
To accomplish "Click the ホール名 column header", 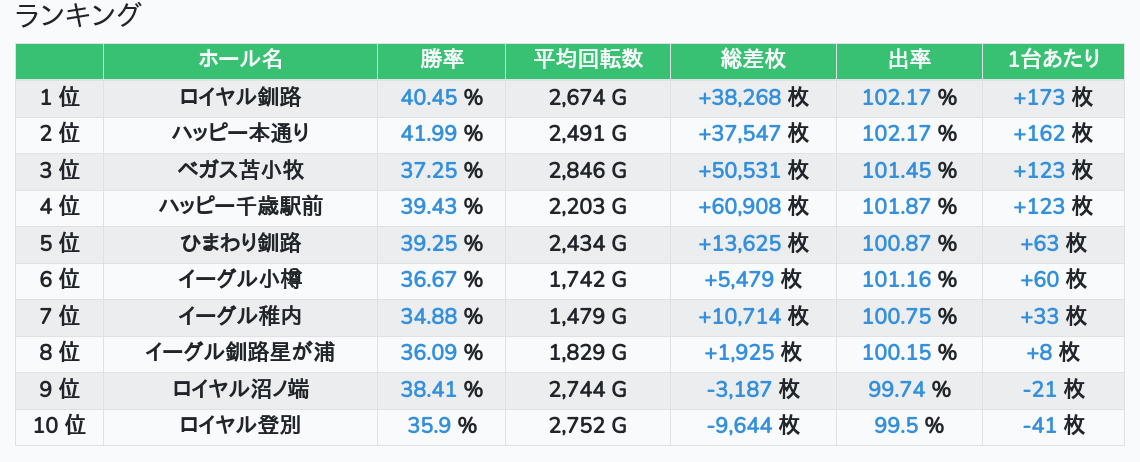I will [x=240, y=60].
